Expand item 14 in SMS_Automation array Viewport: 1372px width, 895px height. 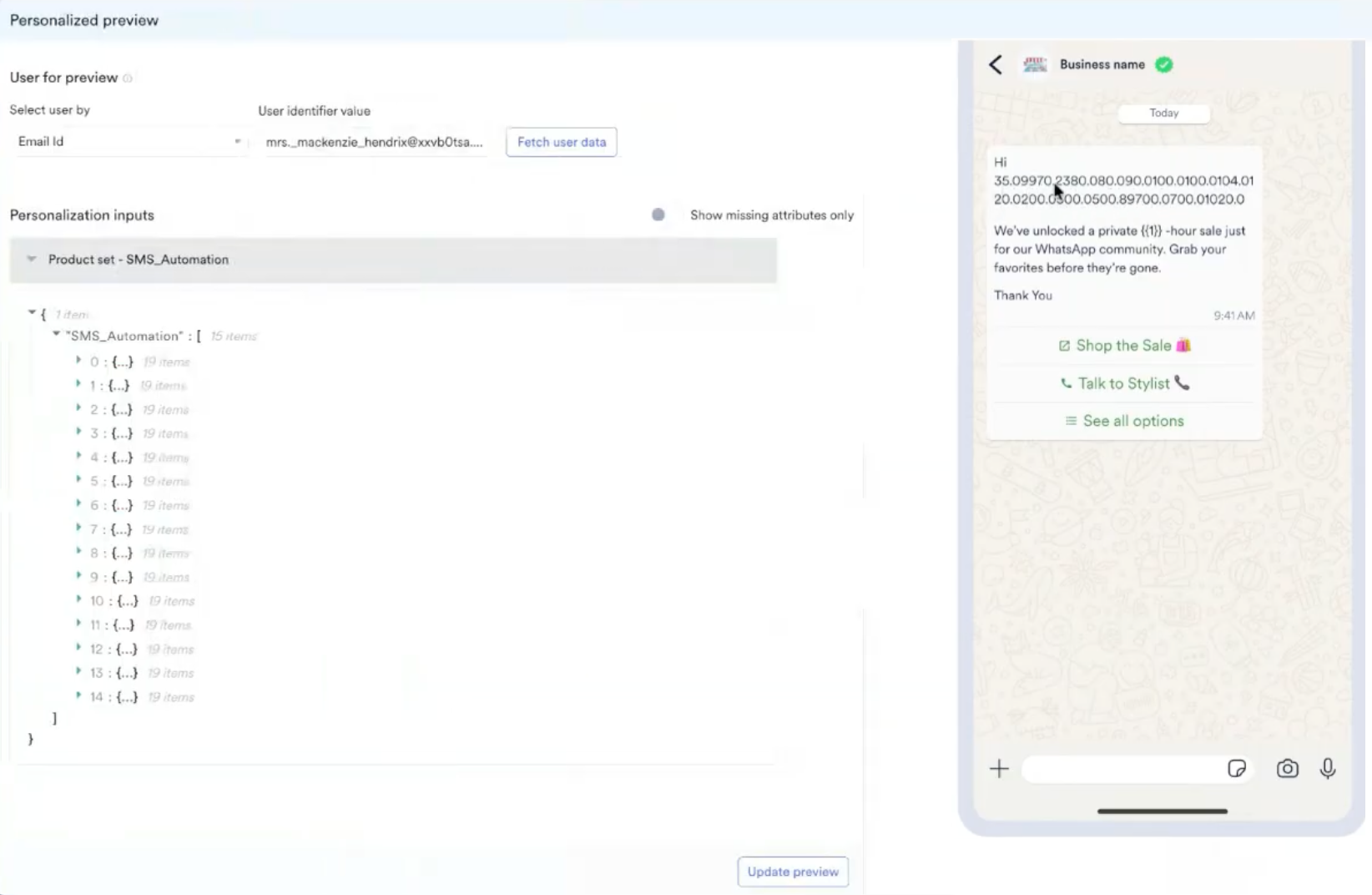pos(78,695)
